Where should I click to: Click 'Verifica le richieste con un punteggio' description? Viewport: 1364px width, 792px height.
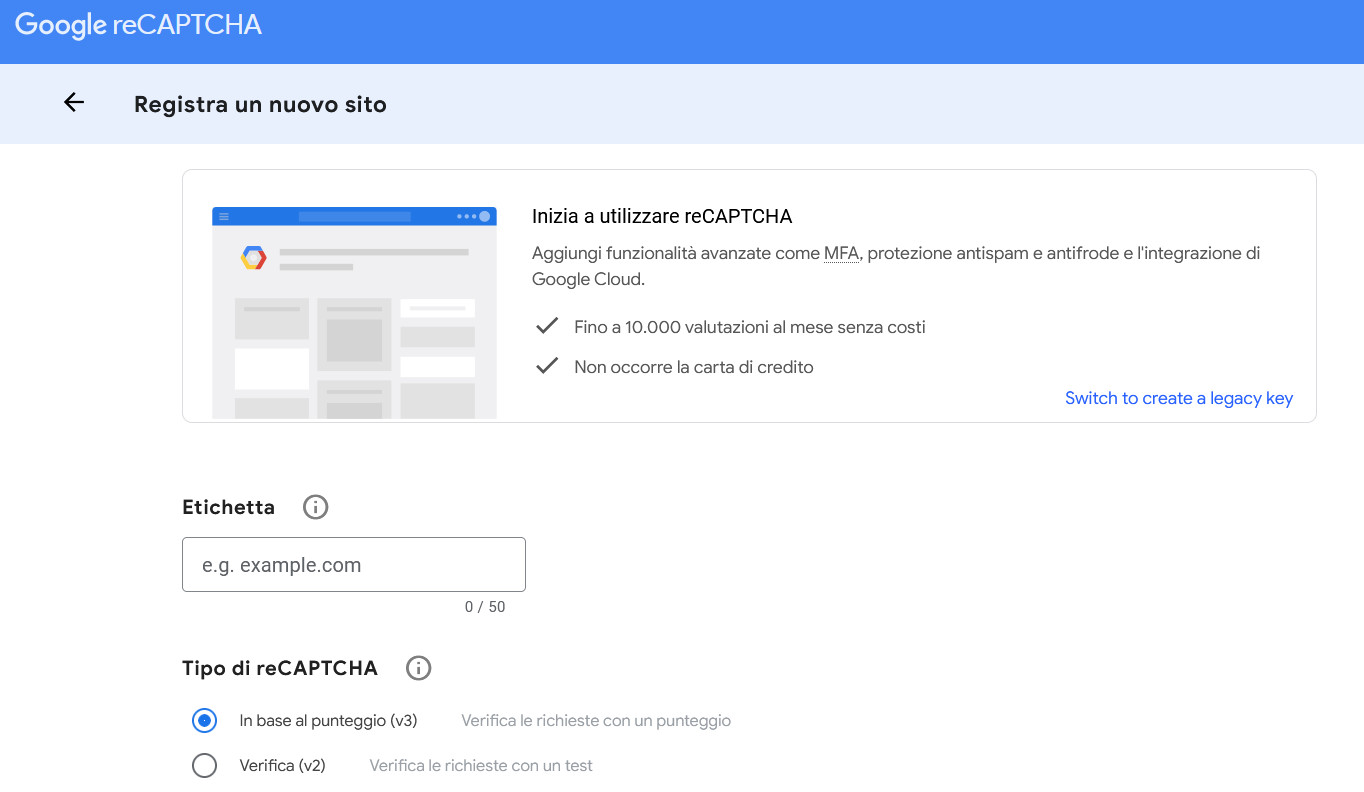coord(595,720)
